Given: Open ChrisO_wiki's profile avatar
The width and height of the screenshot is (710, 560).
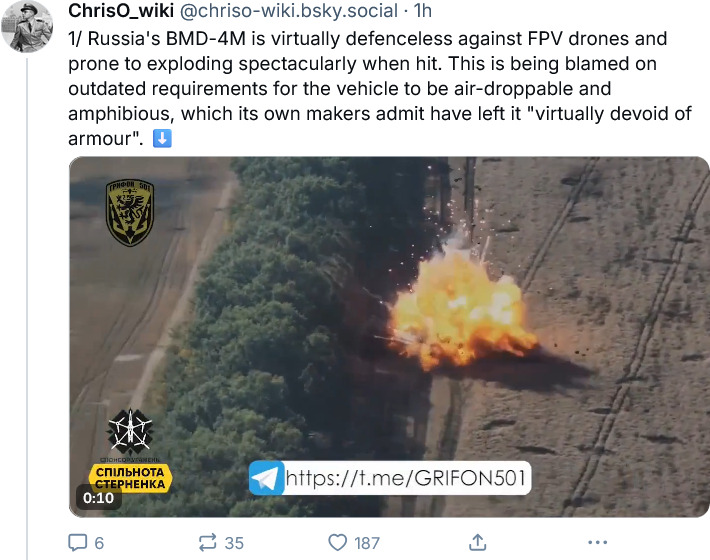Looking at the screenshot, I should coord(27,27).
